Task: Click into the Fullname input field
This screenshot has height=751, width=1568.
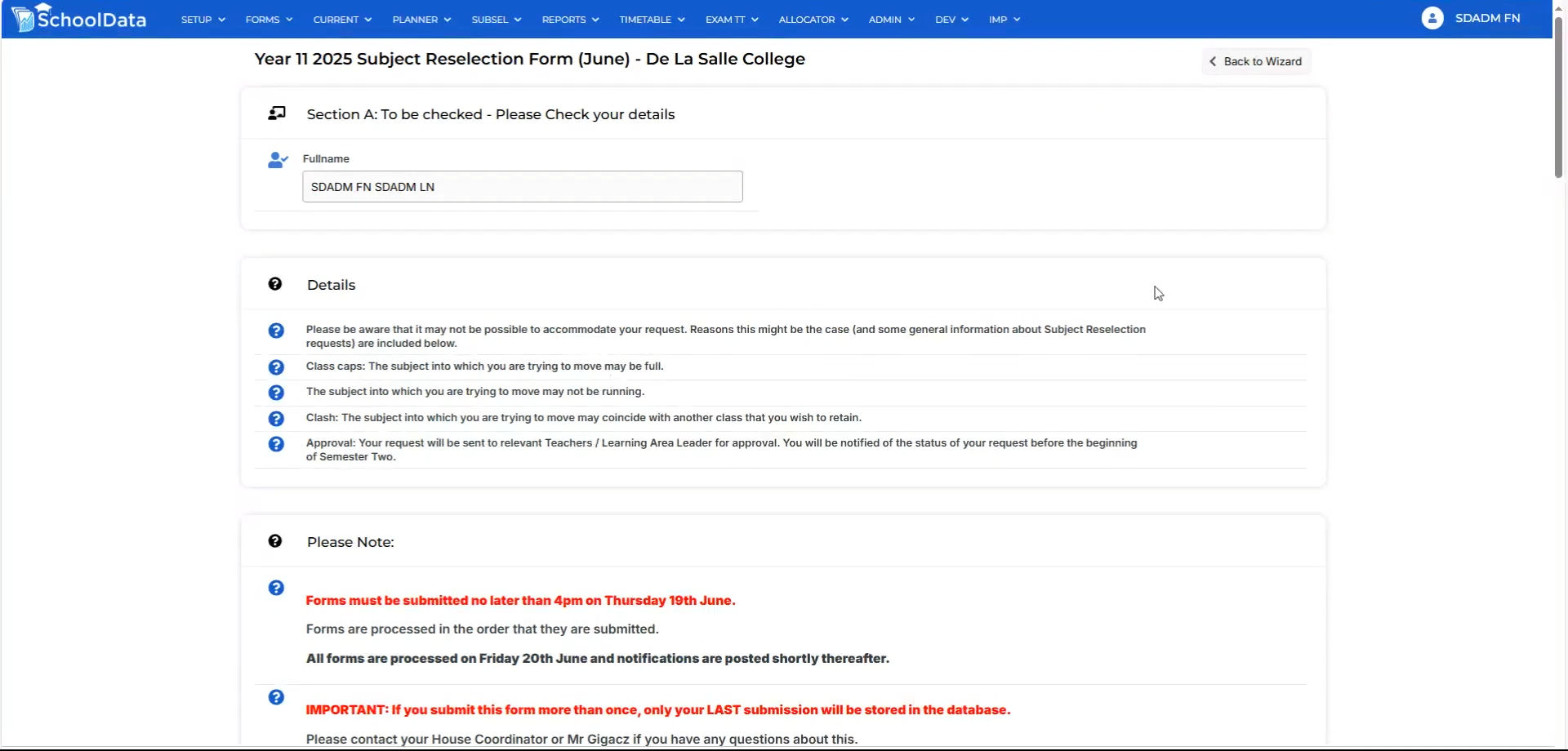Action: click(x=523, y=187)
